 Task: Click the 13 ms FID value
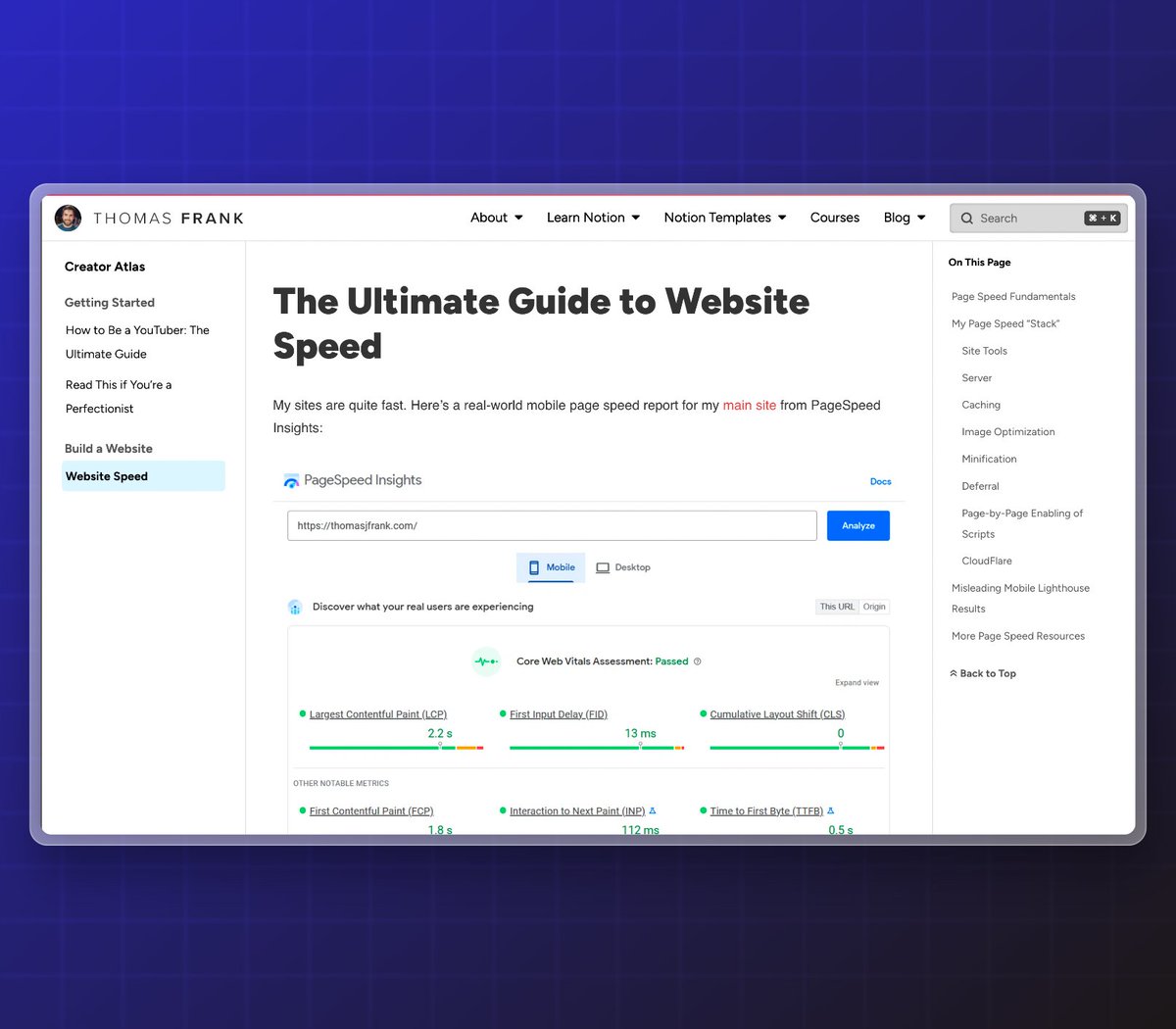coord(641,733)
